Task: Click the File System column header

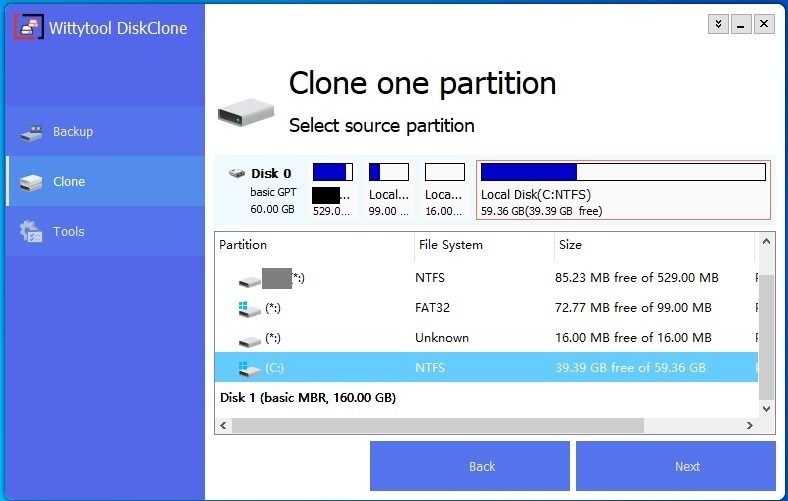Action: (x=484, y=245)
